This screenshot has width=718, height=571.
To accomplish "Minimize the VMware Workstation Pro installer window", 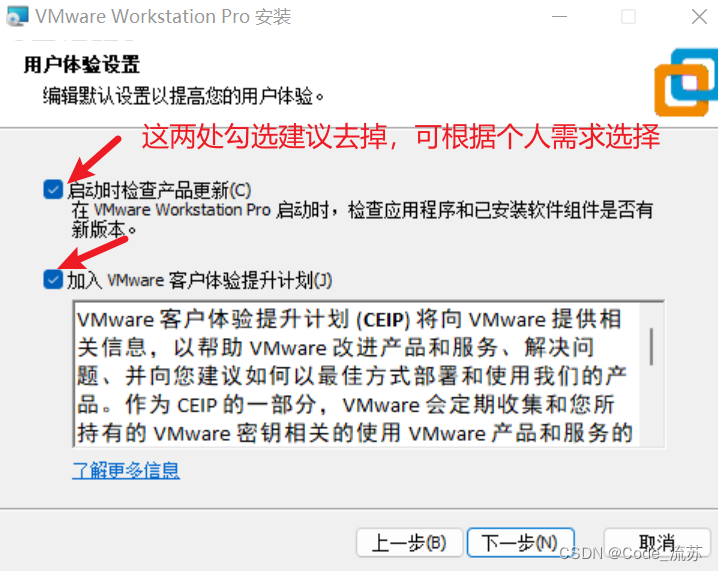I will pyautogui.click(x=559, y=16).
